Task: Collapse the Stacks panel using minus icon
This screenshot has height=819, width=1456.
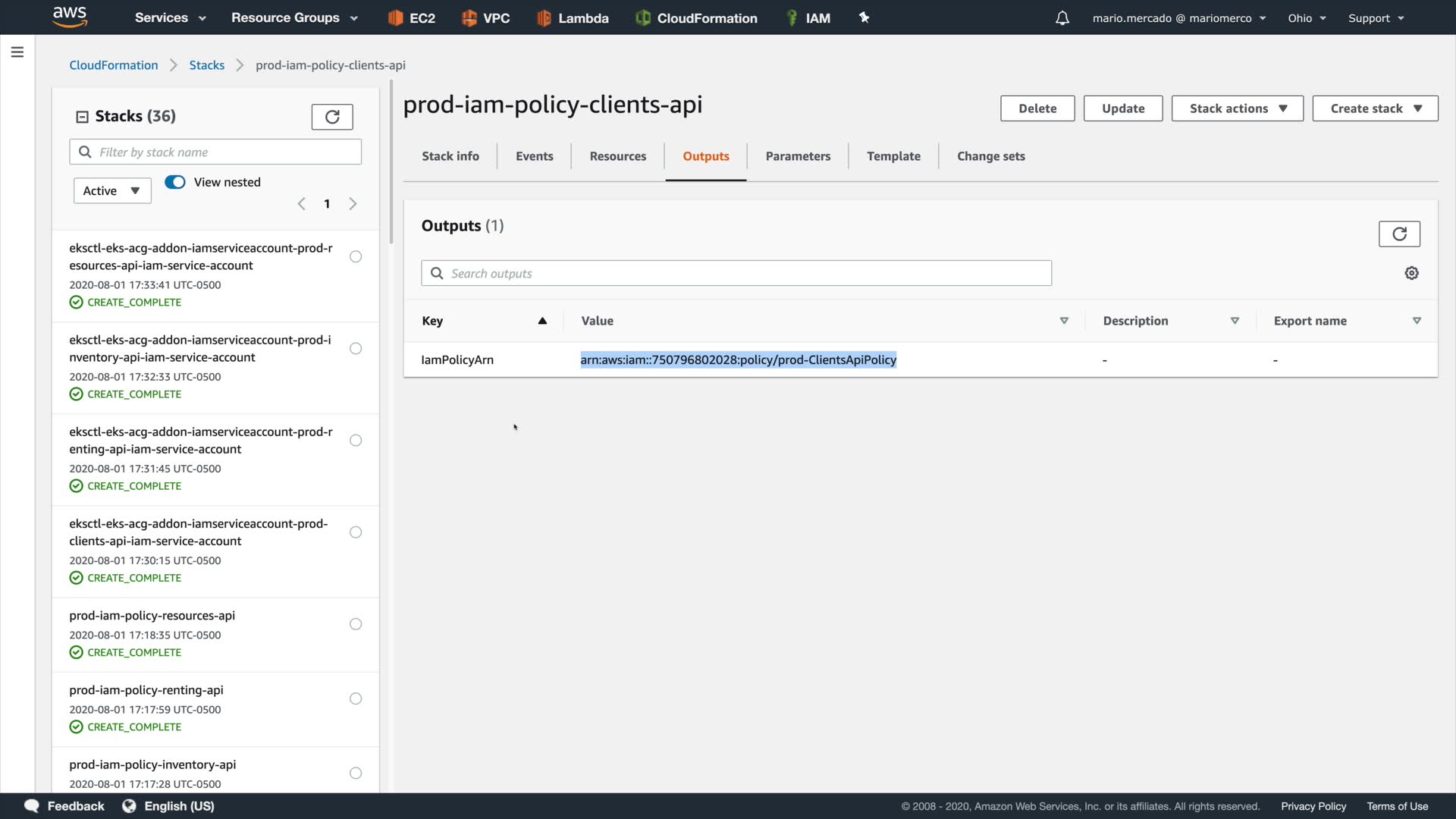Action: click(82, 117)
